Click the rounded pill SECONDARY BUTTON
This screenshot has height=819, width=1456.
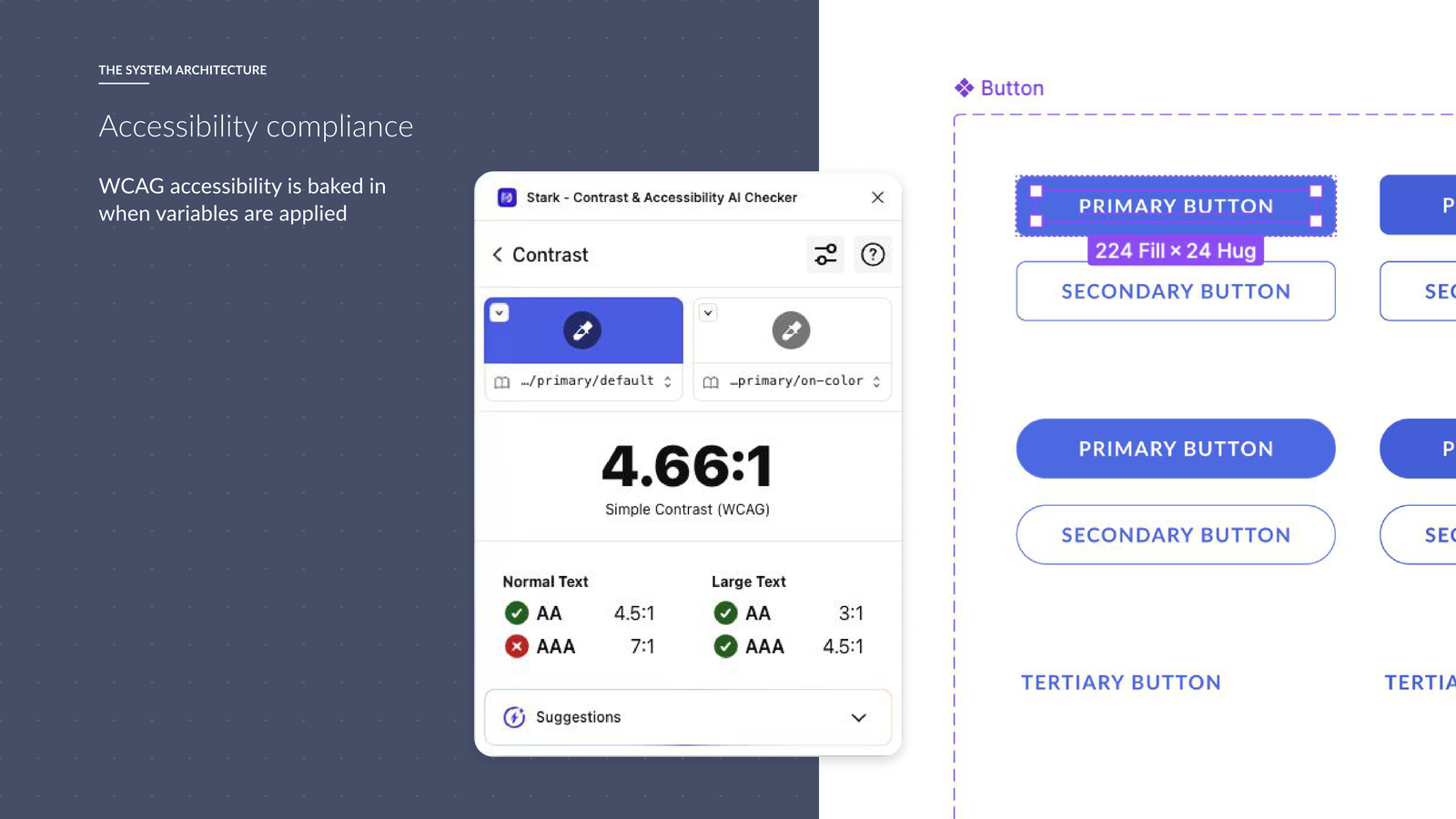coord(1176,535)
